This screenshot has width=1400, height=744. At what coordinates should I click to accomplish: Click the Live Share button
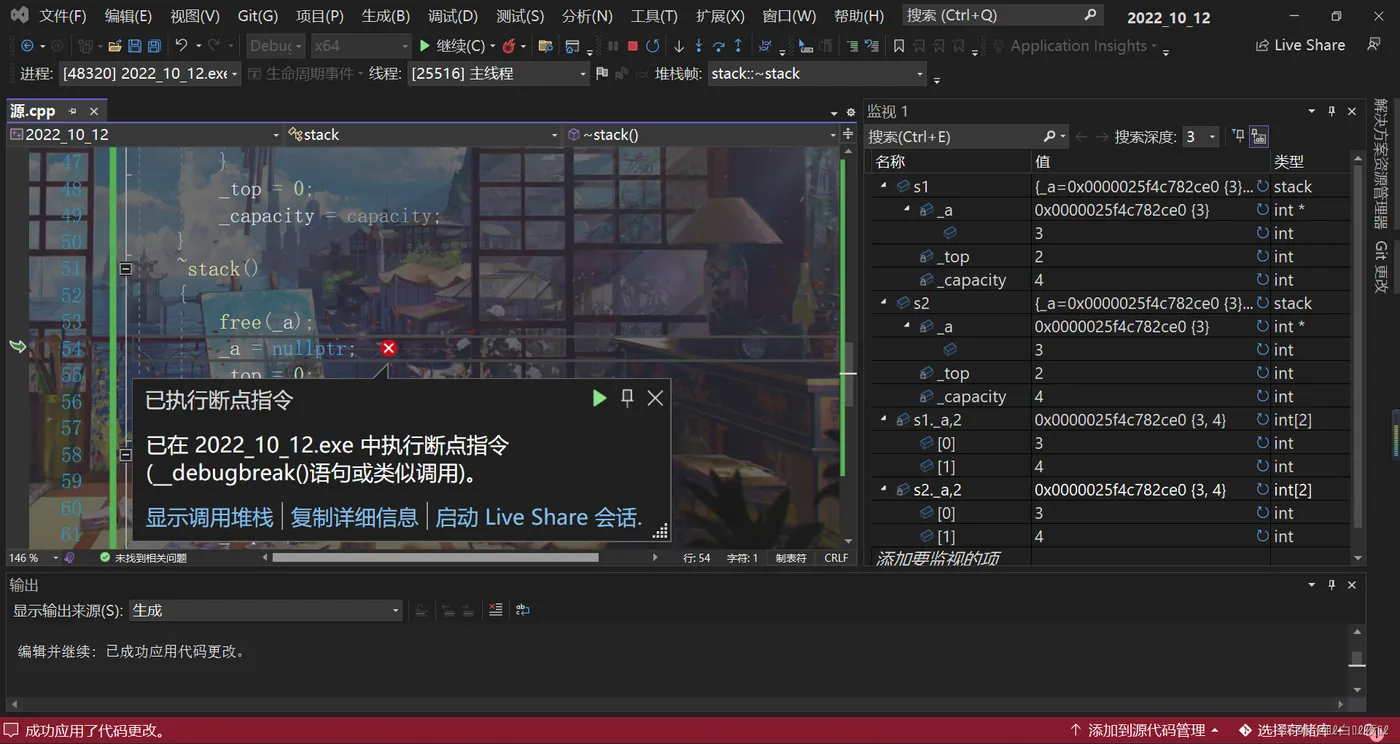pyautogui.click(x=1300, y=45)
